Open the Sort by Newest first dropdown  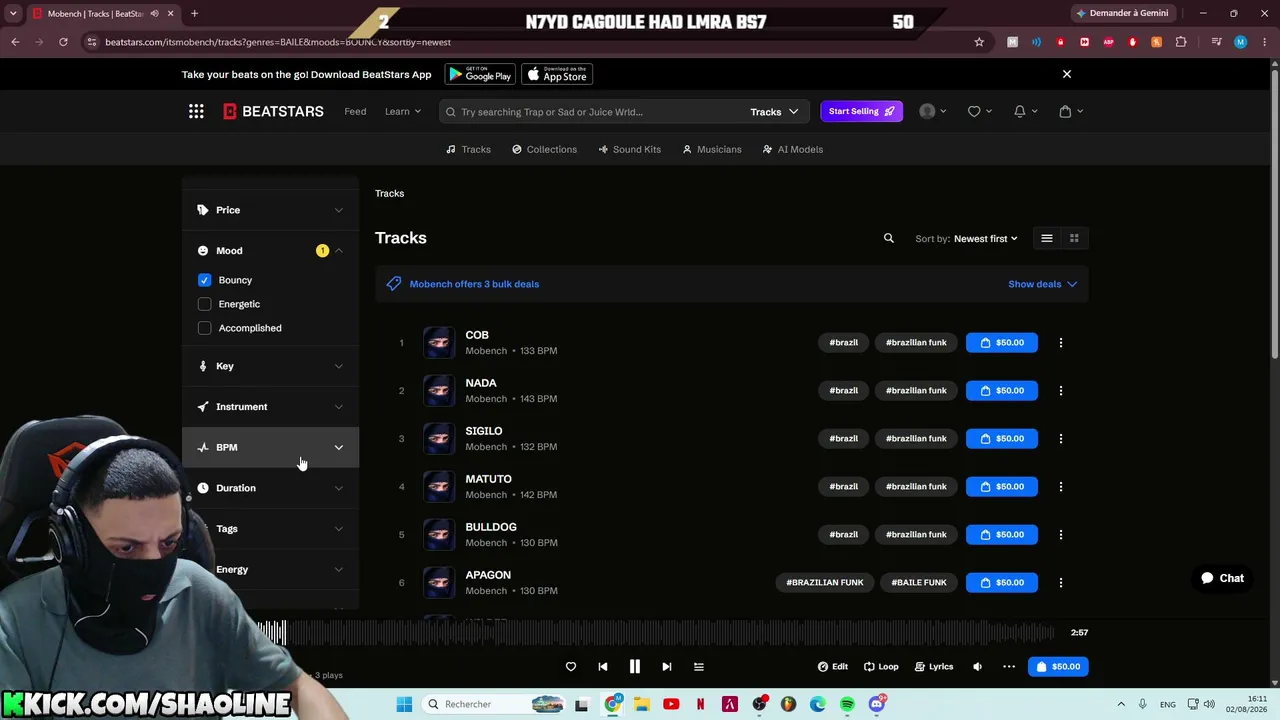(985, 239)
